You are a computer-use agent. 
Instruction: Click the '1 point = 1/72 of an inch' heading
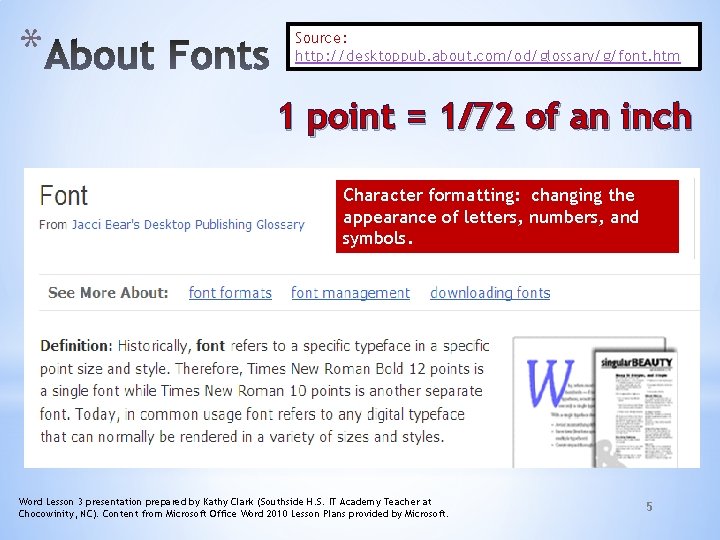coord(485,117)
